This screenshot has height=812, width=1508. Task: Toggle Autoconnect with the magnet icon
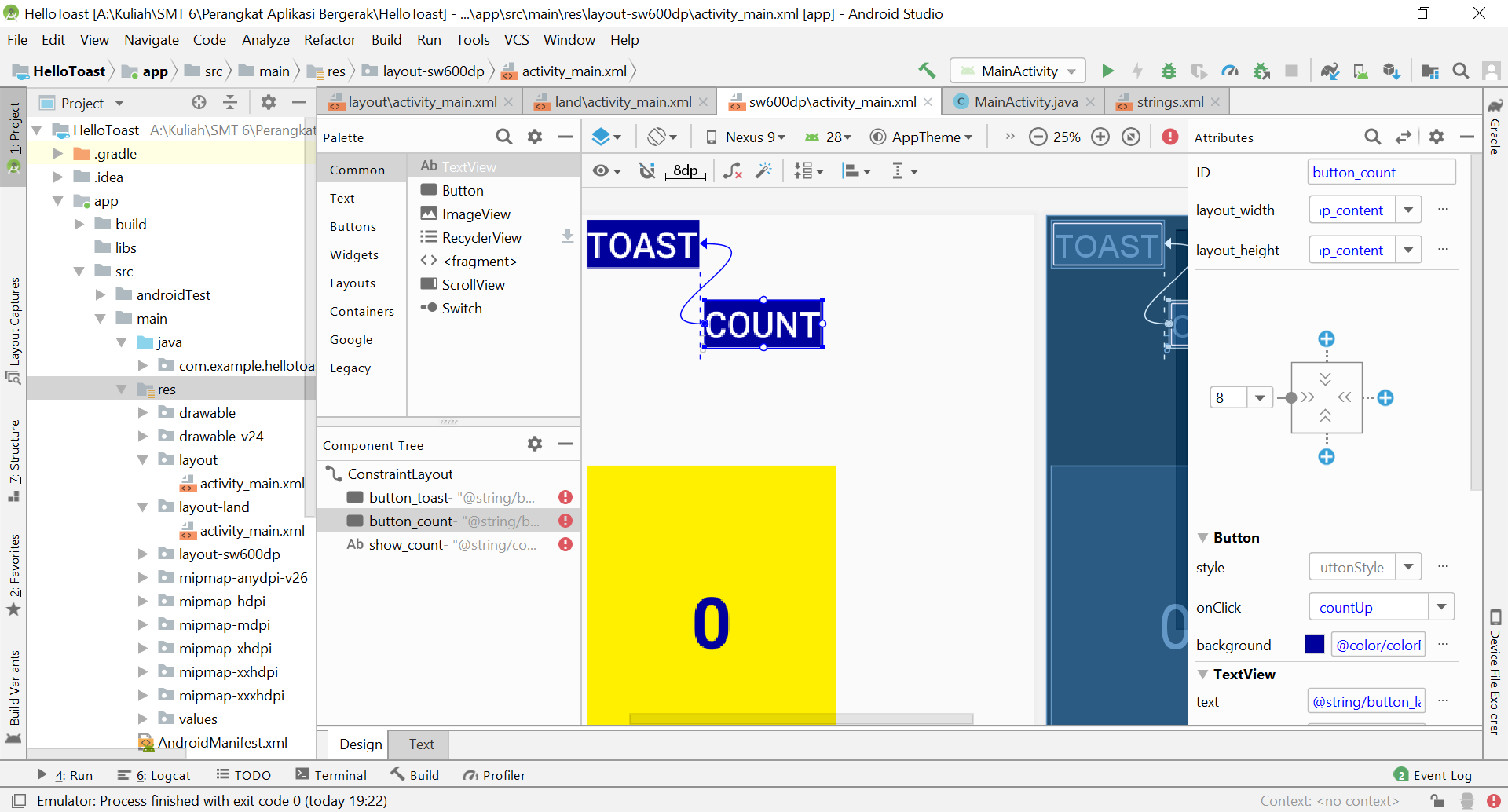(x=648, y=170)
